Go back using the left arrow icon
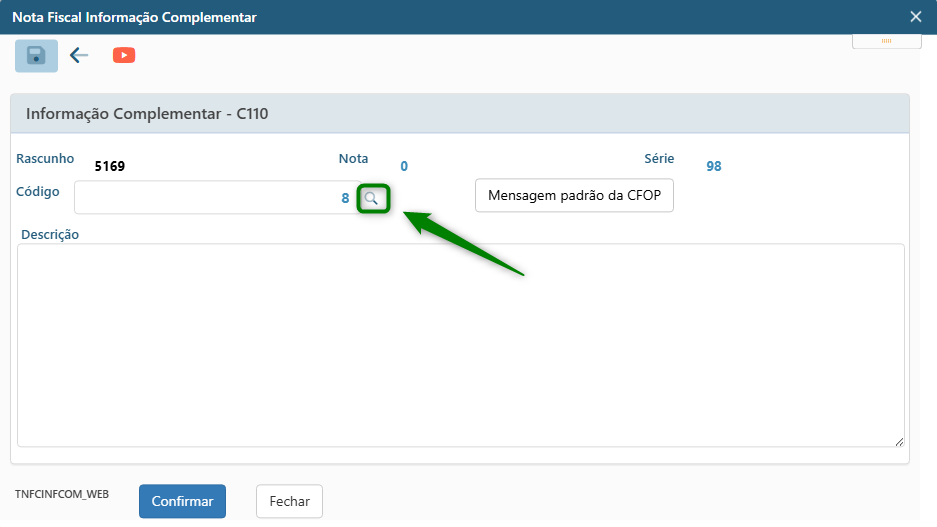This screenshot has width=937, height=527. click(80, 56)
